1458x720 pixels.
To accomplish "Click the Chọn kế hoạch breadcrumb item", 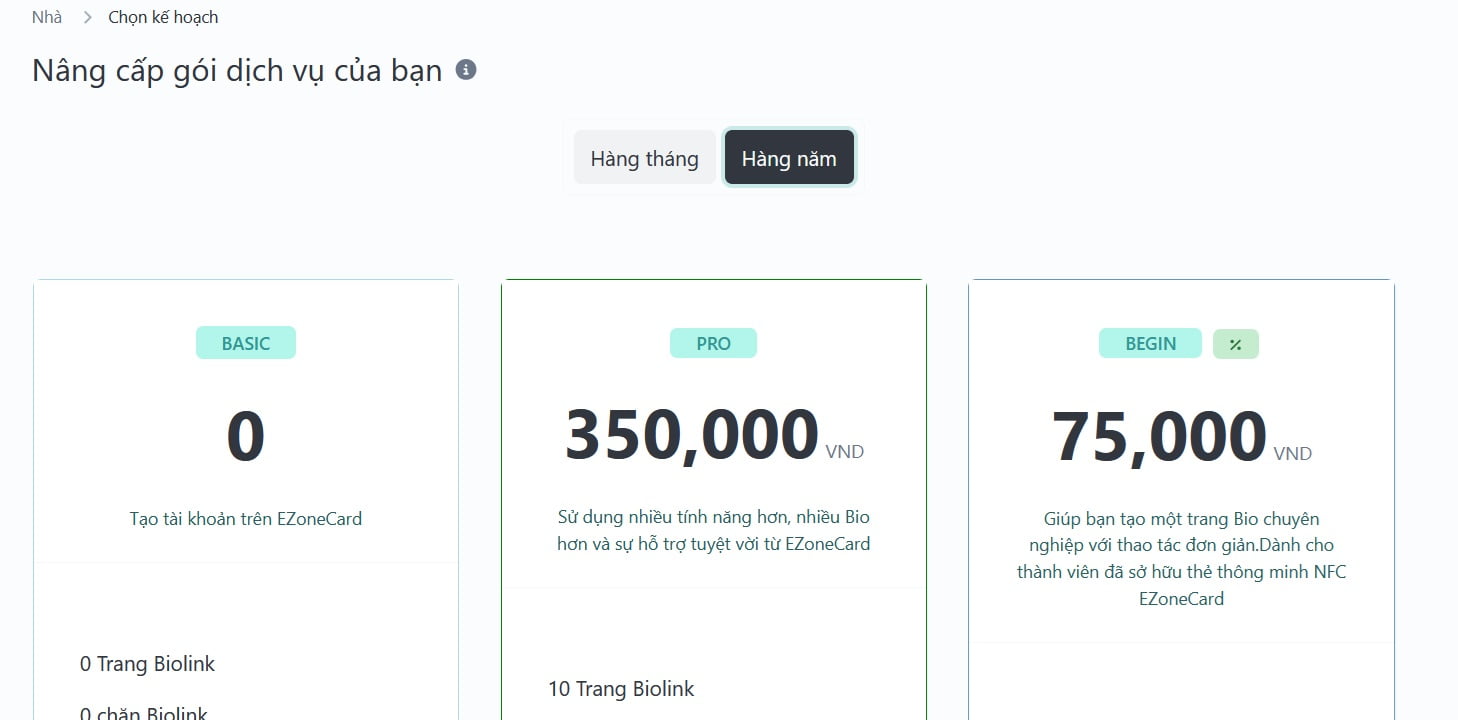I will (163, 17).
